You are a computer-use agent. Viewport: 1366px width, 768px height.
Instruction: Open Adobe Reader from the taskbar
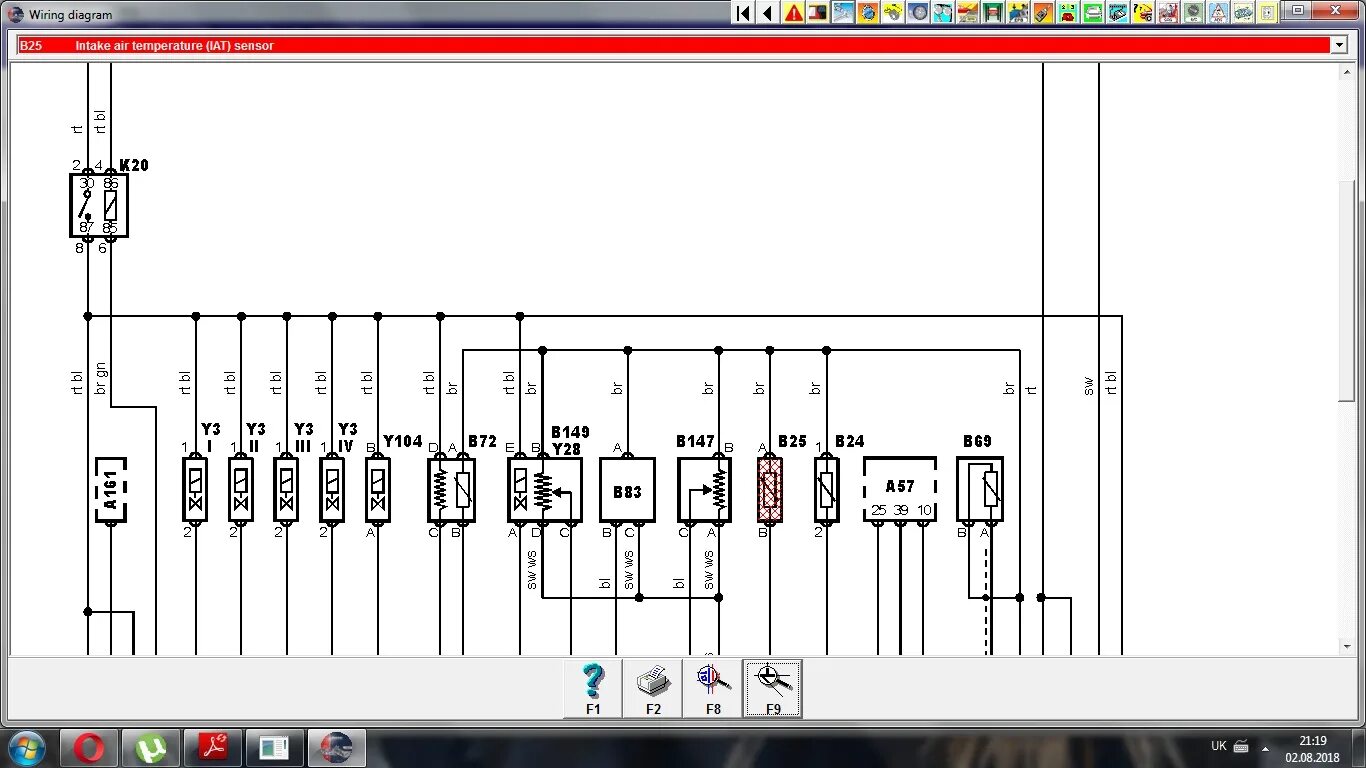click(213, 747)
